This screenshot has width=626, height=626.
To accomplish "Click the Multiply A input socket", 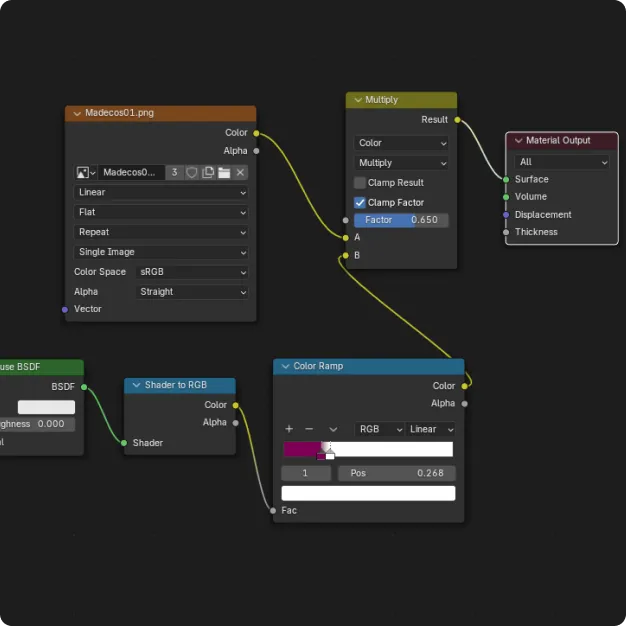I will click(346, 238).
